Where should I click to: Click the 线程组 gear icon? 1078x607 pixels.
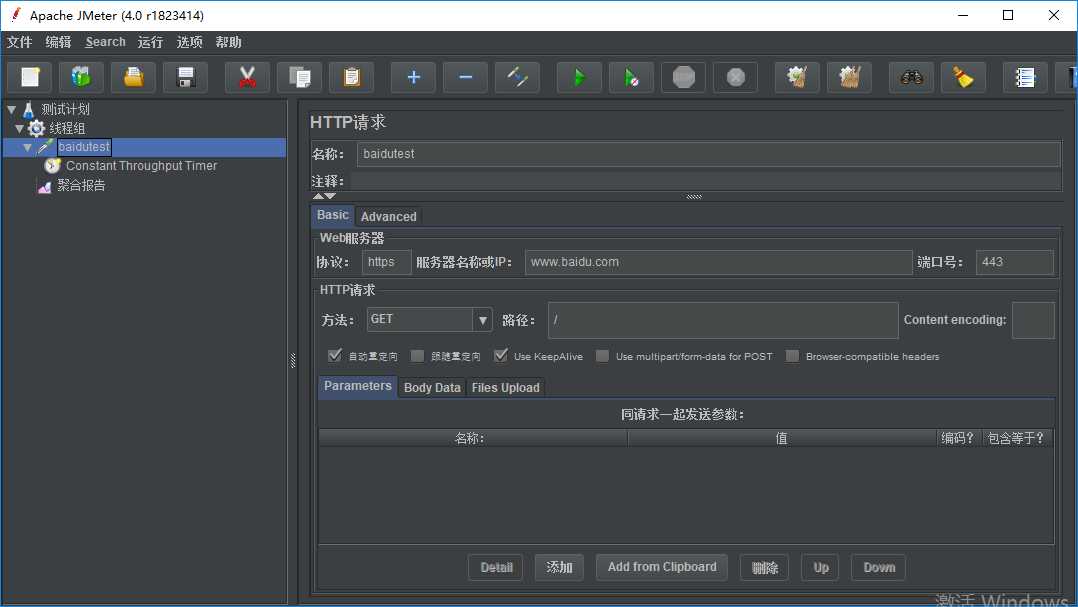coord(36,128)
